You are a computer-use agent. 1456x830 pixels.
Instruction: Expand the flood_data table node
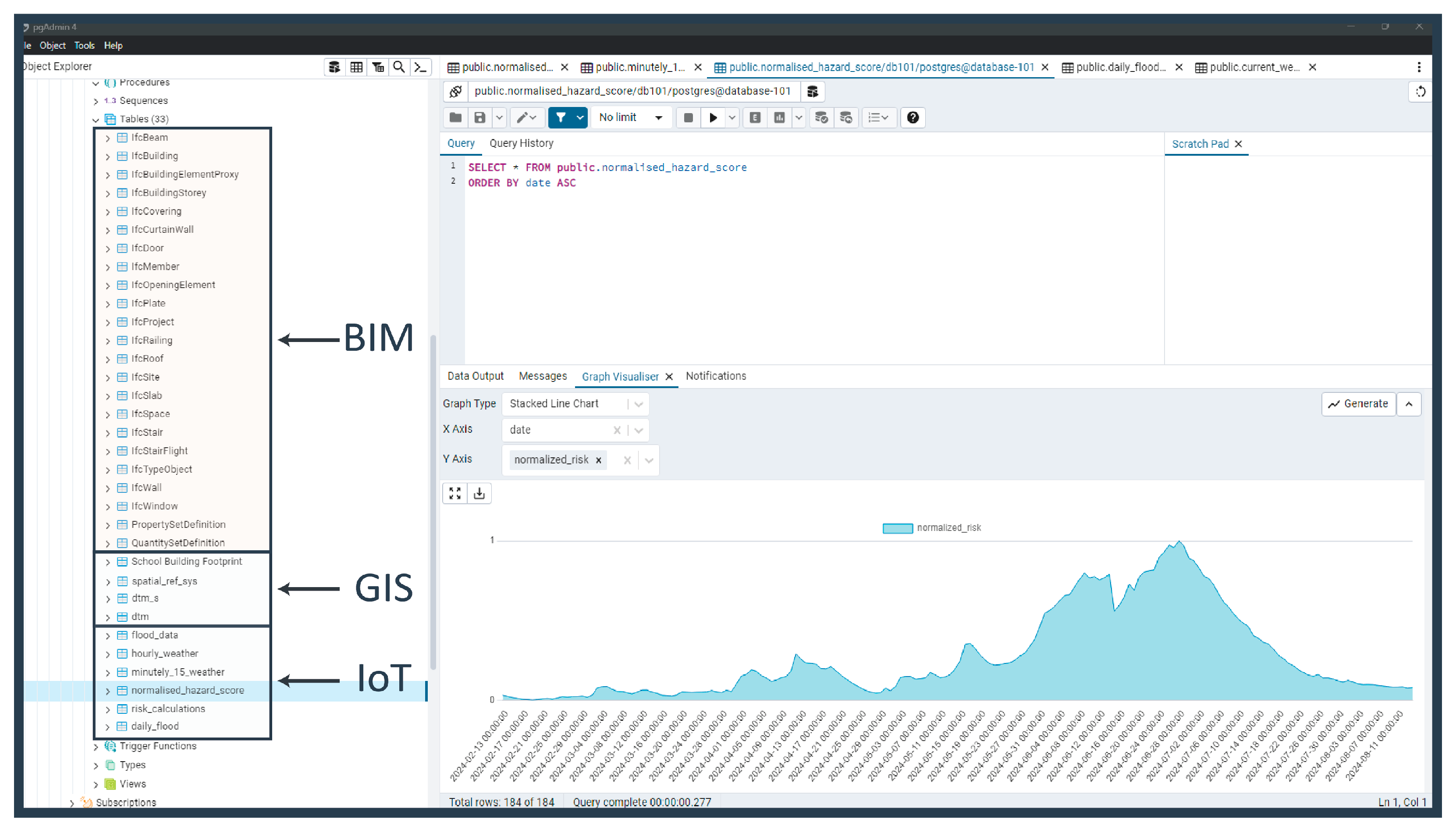[x=108, y=636]
